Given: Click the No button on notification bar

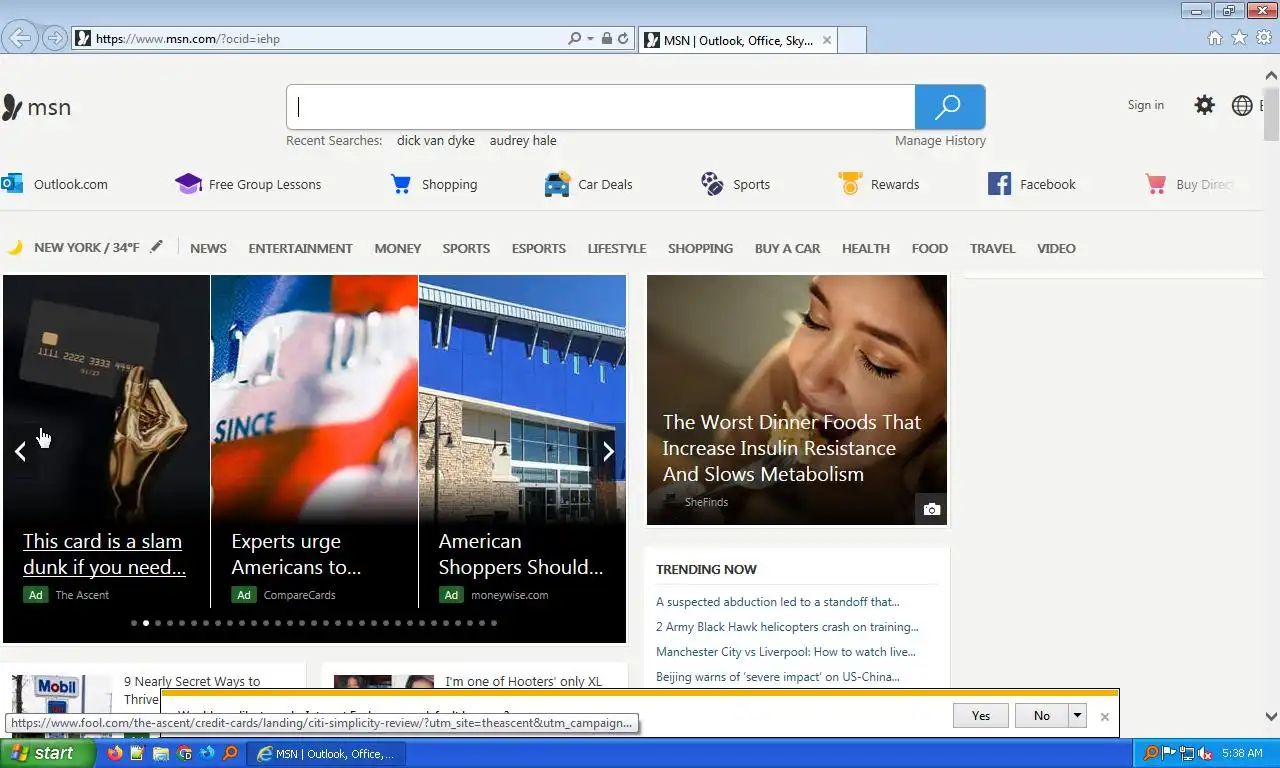Looking at the screenshot, I should tap(1042, 715).
